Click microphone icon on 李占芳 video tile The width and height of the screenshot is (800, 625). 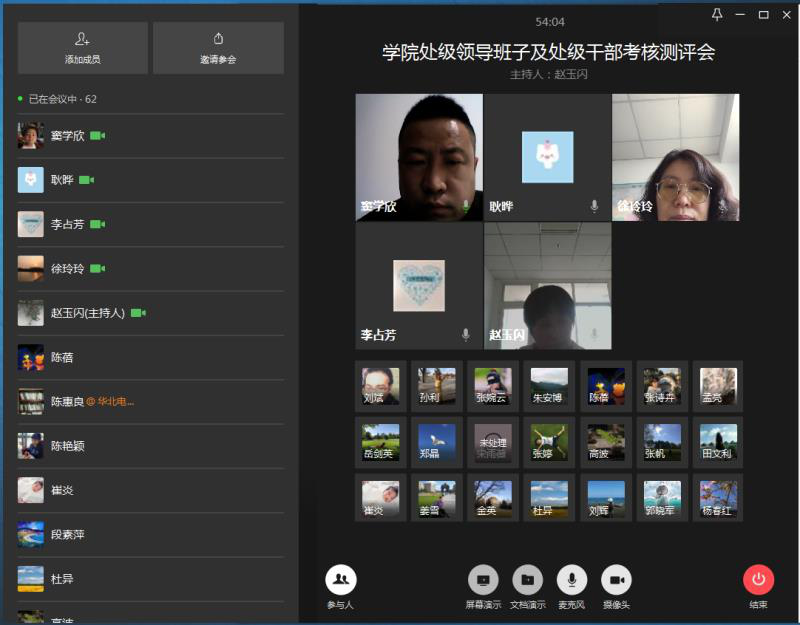pyautogui.click(x=466, y=334)
